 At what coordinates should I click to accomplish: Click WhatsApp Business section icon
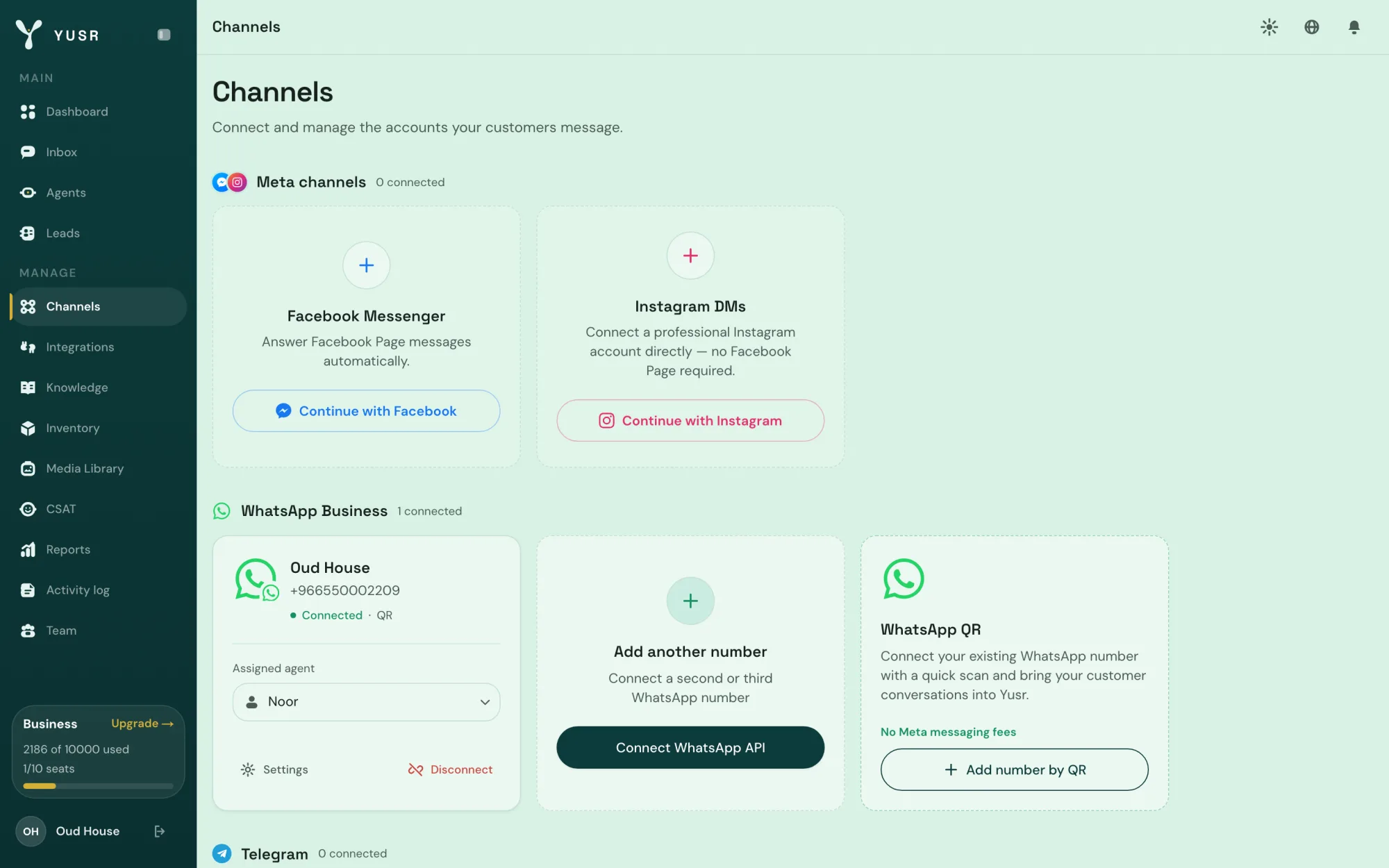click(x=222, y=511)
